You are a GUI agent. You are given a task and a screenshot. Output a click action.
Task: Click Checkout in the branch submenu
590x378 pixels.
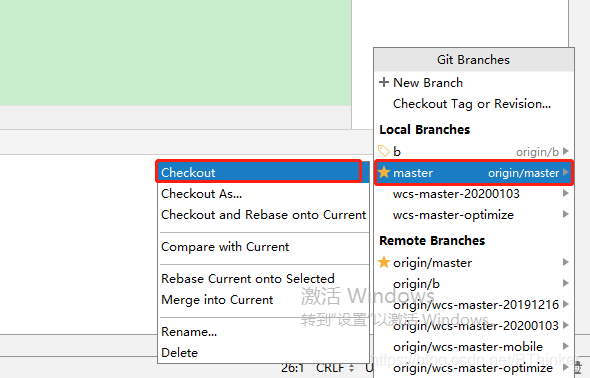(263, 173)
